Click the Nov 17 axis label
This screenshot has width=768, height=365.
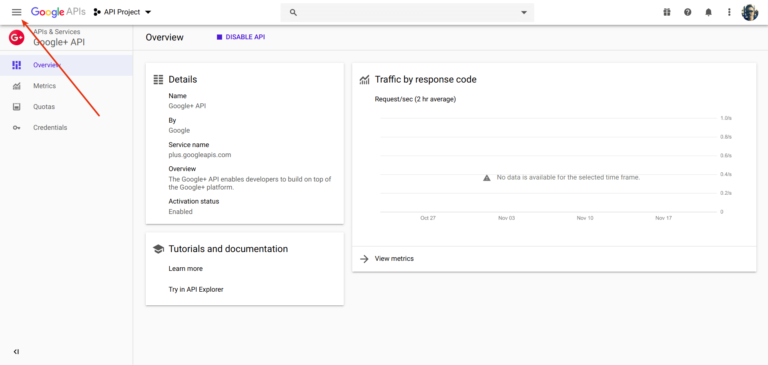(663, 218)
